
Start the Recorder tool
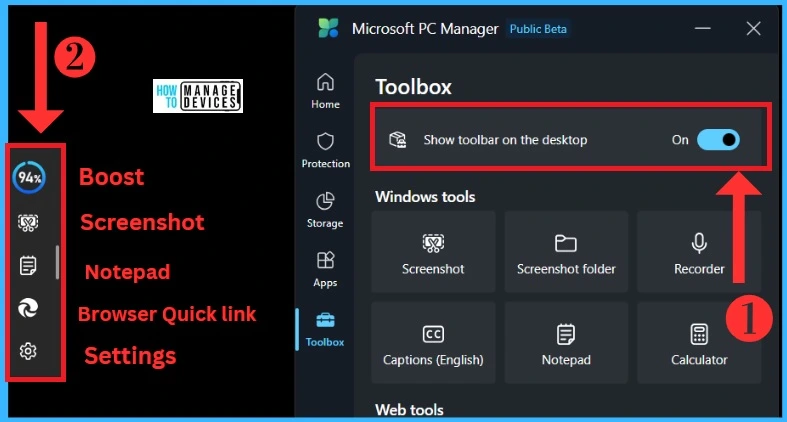[x=699, y=252]
